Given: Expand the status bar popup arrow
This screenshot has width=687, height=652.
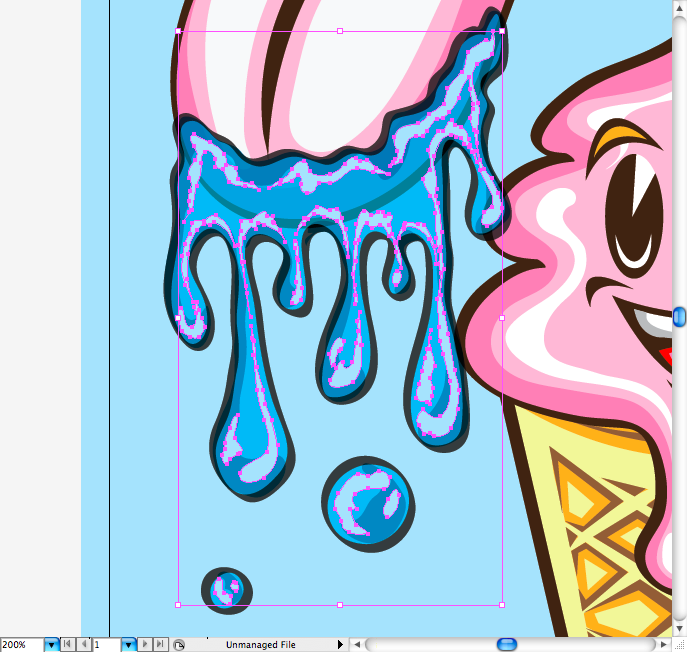Looking at the screenshot, I should click(x=340, y=645).
